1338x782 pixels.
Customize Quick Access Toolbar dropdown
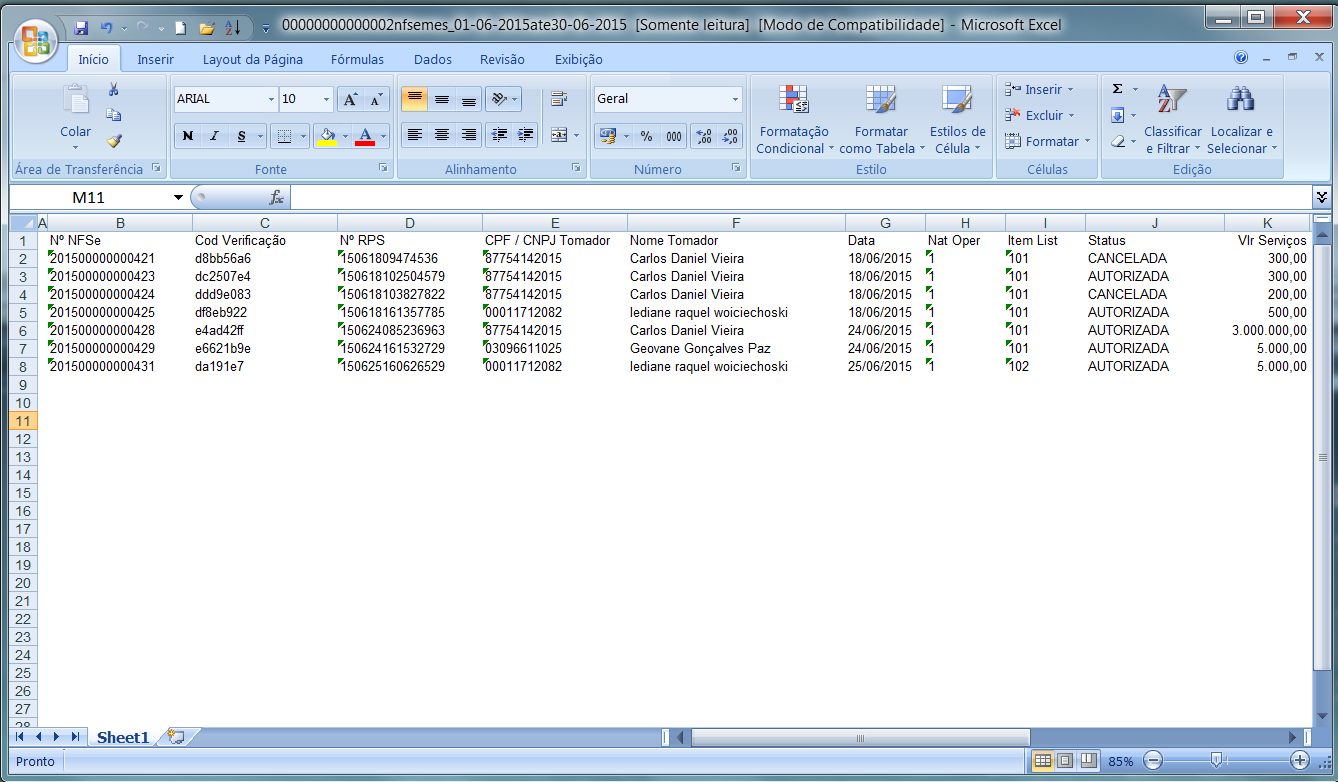pyautogui.click(x=265, y=28)
